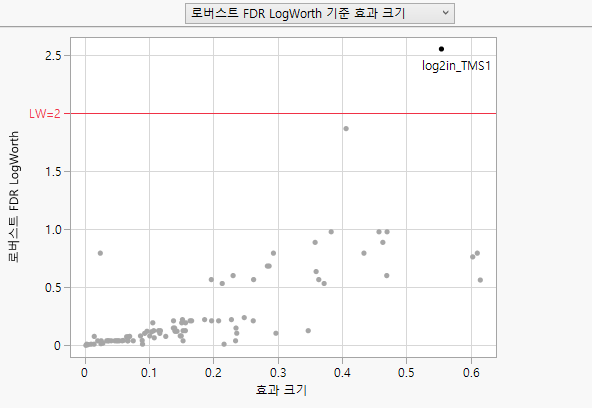Click the 1.5 y-axis tick label
This screenshot has width=592, height=408.
[x=53, y=172]
